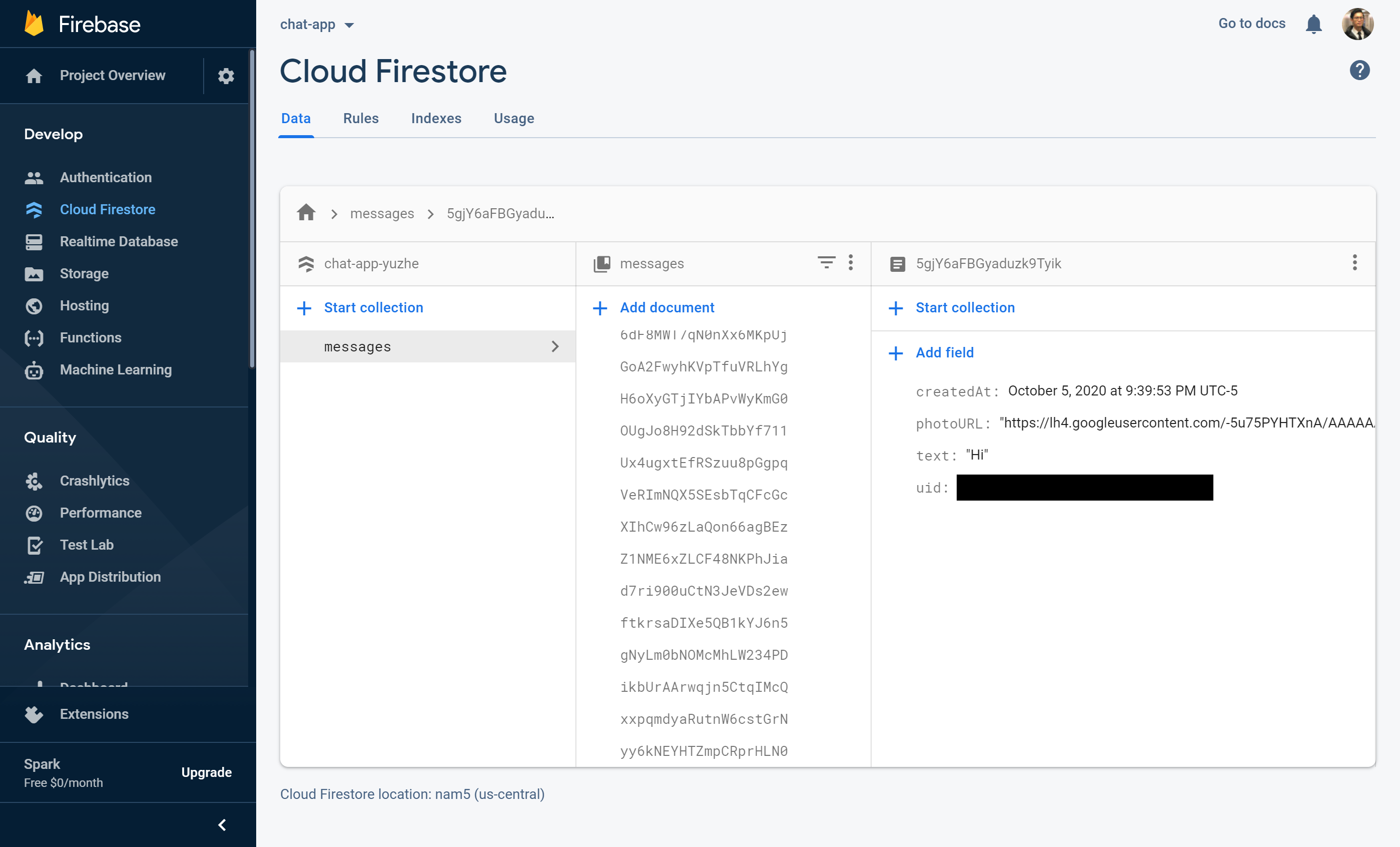Click the user profile avatar

click(1357, 24)
